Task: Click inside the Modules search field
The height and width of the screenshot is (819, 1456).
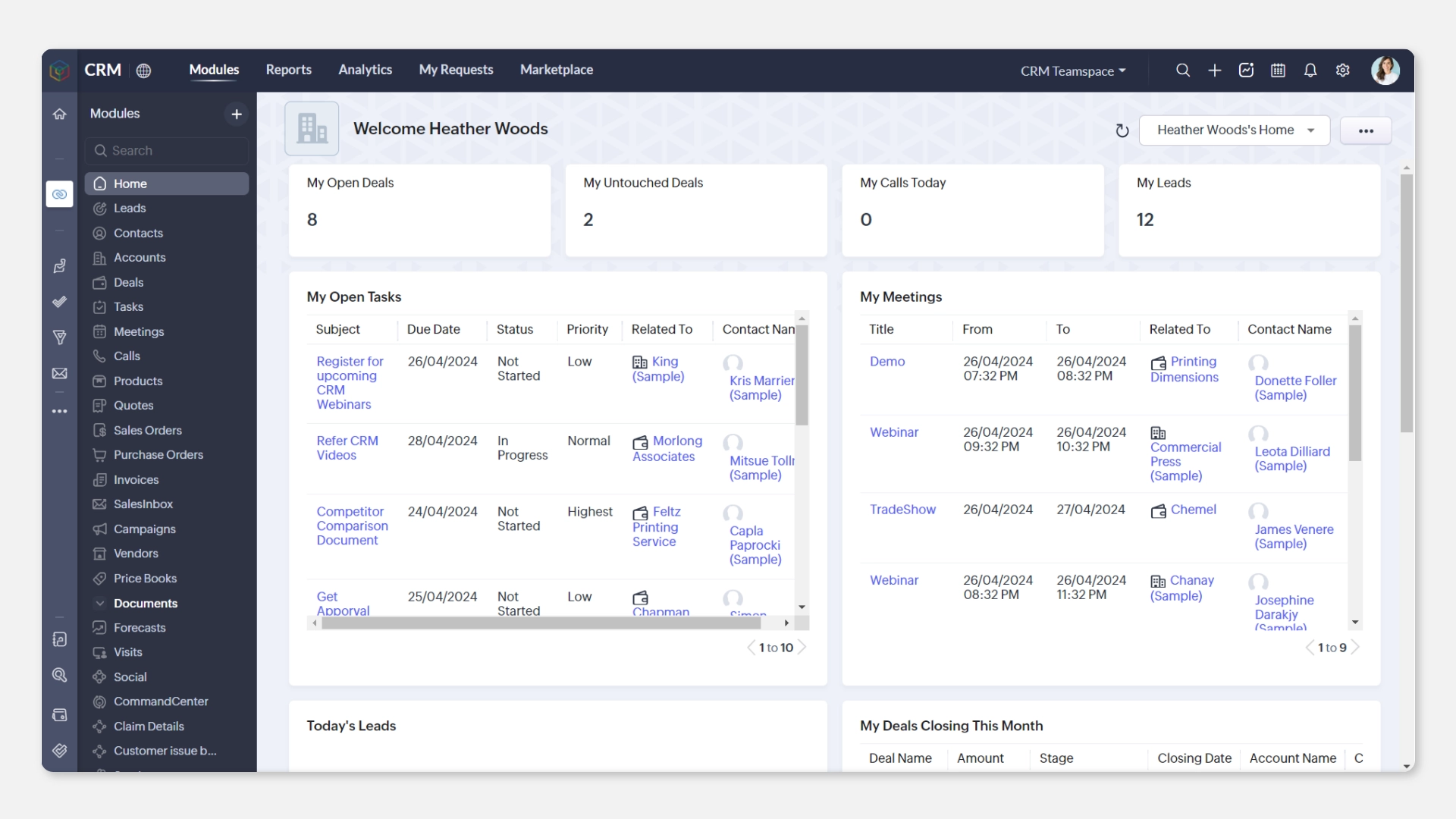Action: pos(167,150)
